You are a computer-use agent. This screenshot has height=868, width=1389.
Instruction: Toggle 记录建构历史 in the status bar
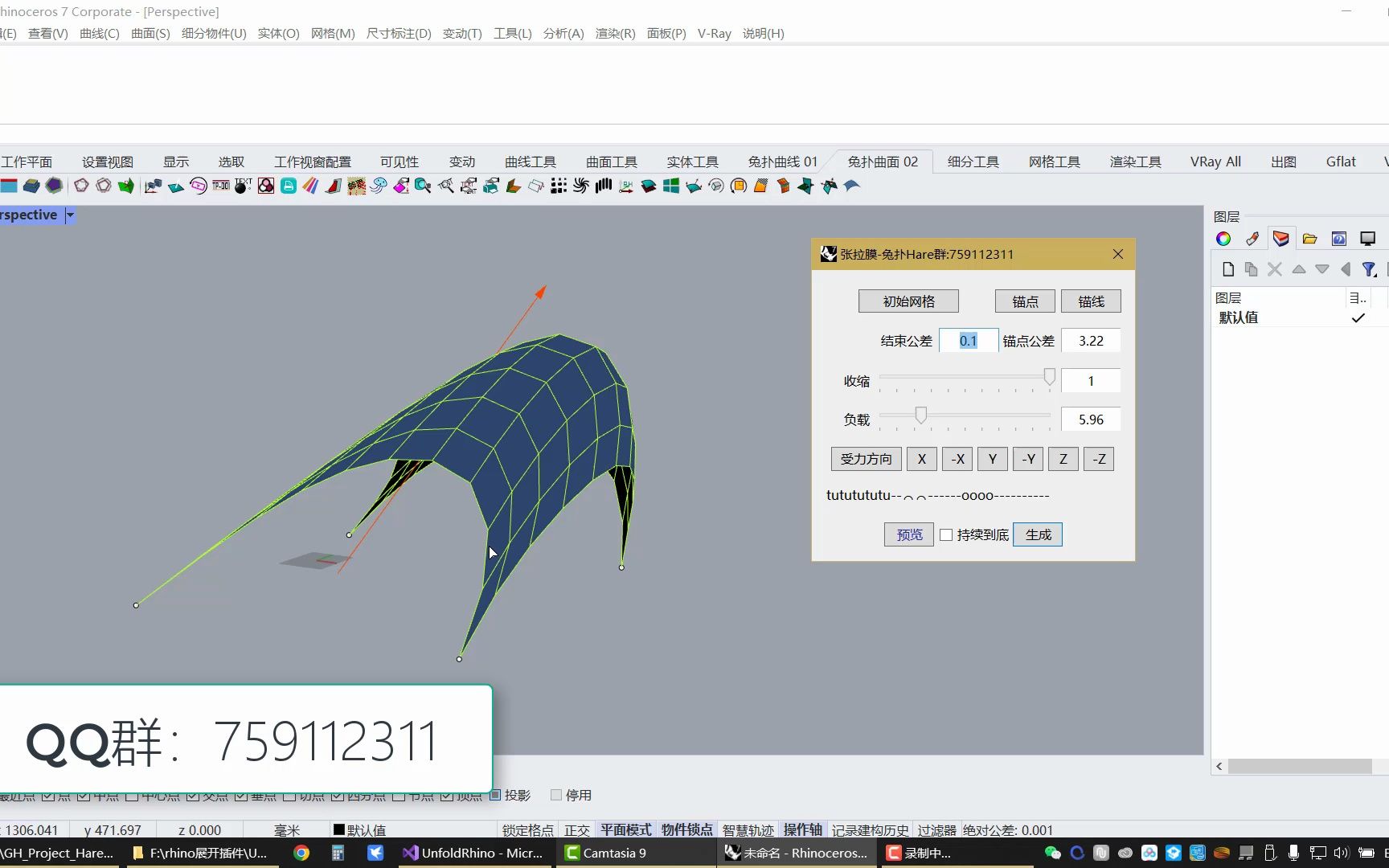(x=870, y=830)
